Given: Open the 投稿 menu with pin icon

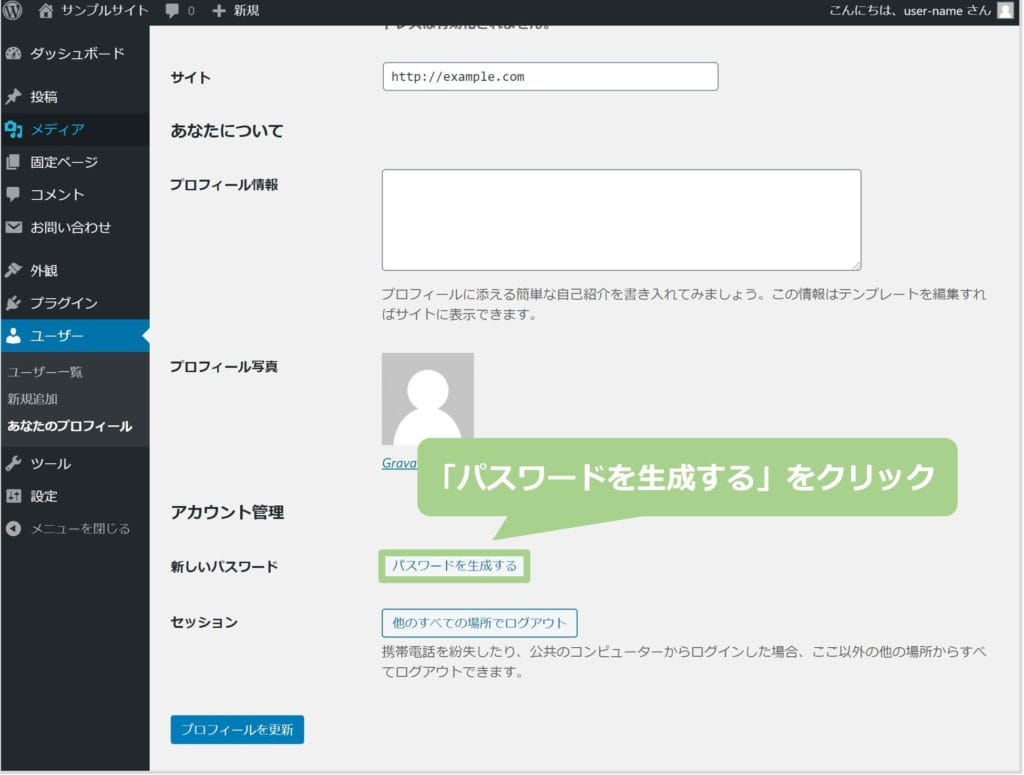Looking at the screenshot, I should (x=43, y=97).
